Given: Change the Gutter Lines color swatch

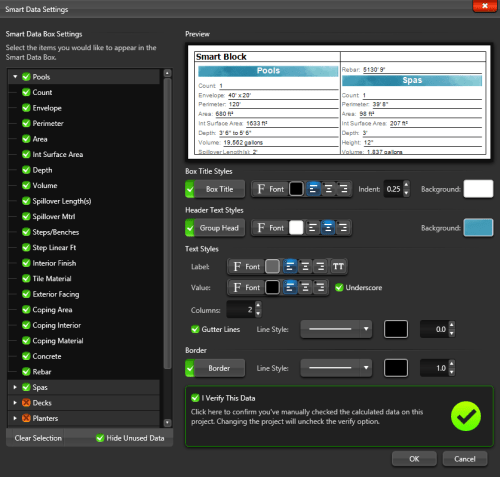Looking at the screenshot, I should pos(396,329).
